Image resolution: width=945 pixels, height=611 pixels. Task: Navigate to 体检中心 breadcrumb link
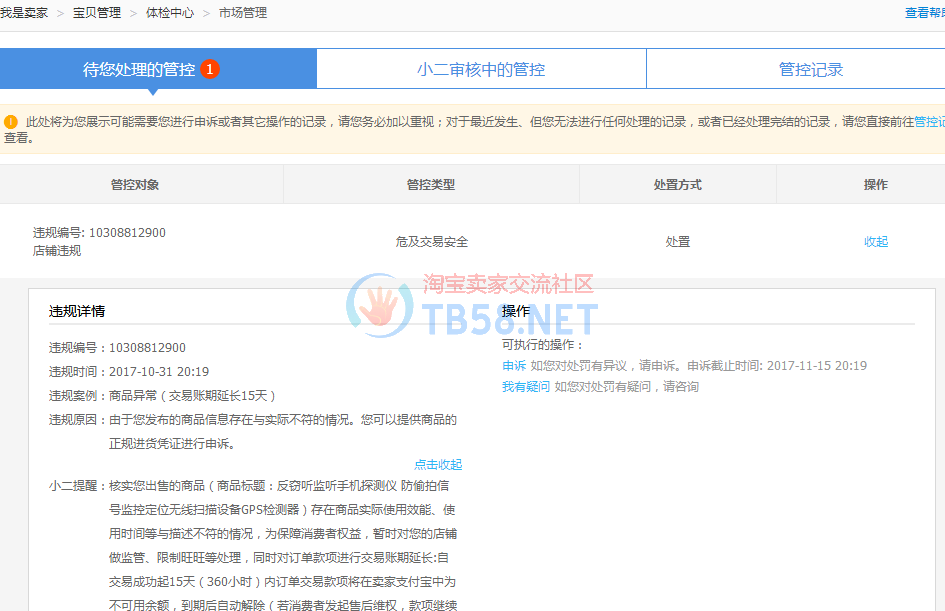pyautogui.click(x=170, y=13)
